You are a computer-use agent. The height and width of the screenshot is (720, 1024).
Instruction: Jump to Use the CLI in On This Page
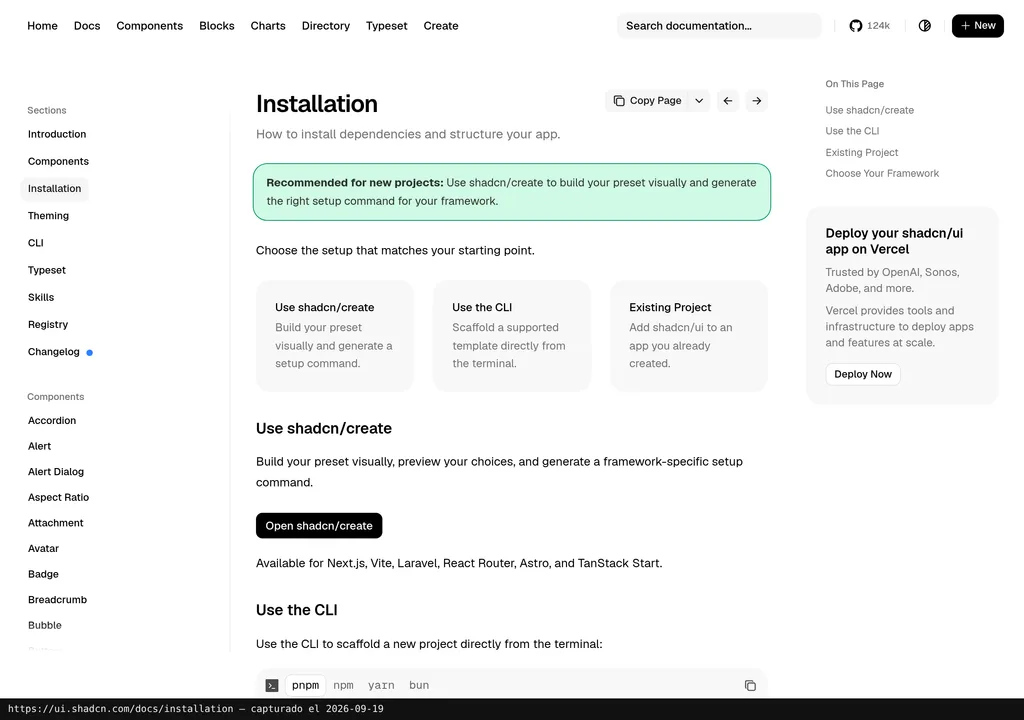point(852,131)
